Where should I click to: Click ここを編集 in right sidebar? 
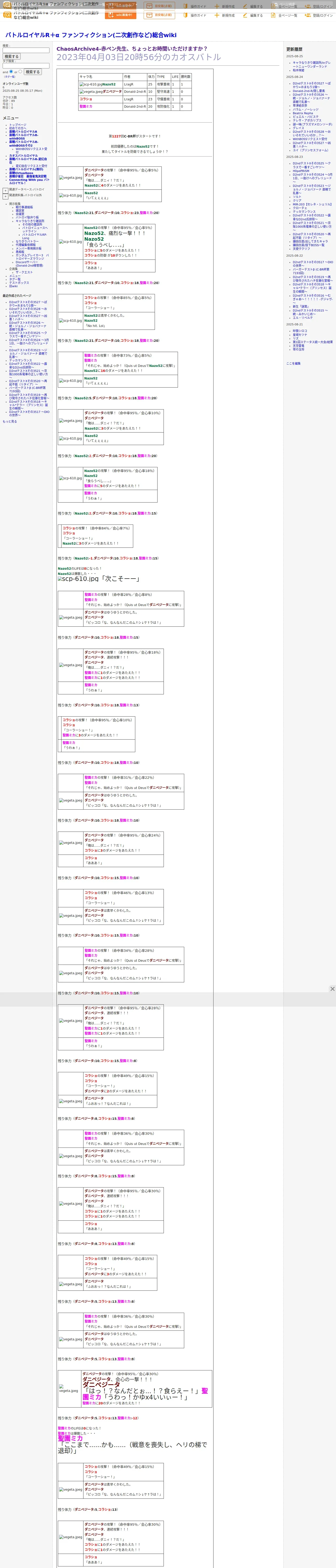tap(293, 364)
